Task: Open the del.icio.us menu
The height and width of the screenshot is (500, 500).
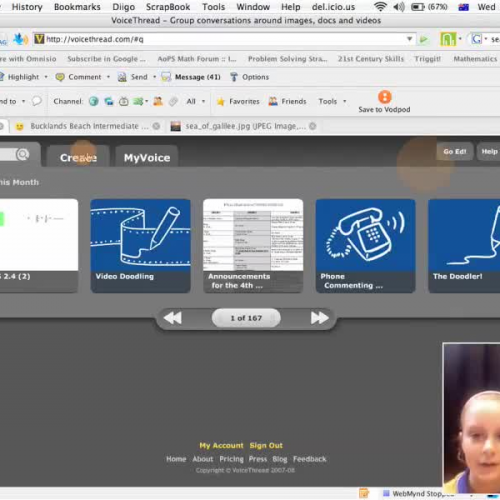Action: coord(333,7)
